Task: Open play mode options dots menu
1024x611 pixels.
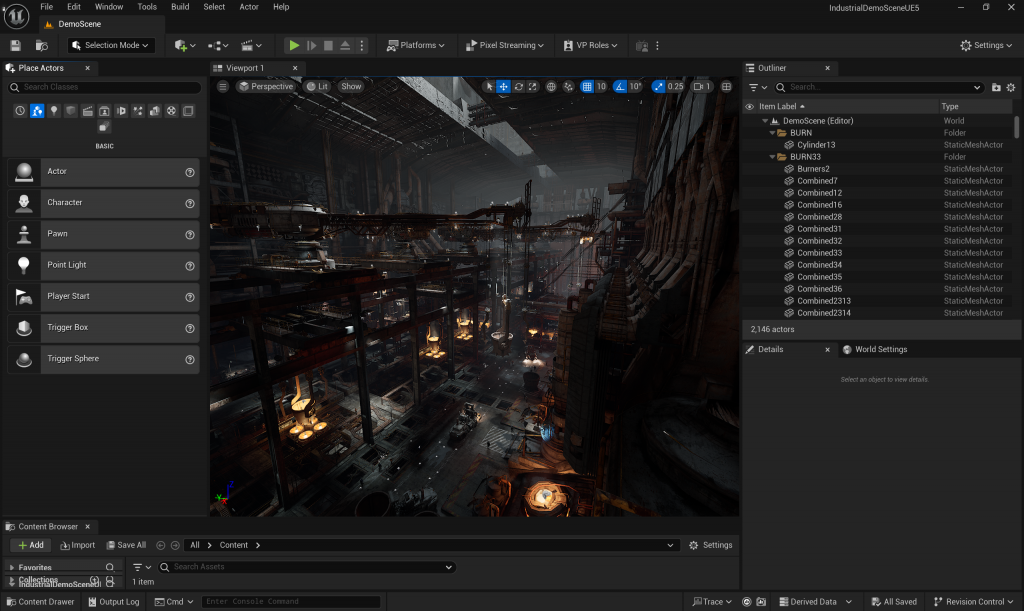Action: (362, 46)
